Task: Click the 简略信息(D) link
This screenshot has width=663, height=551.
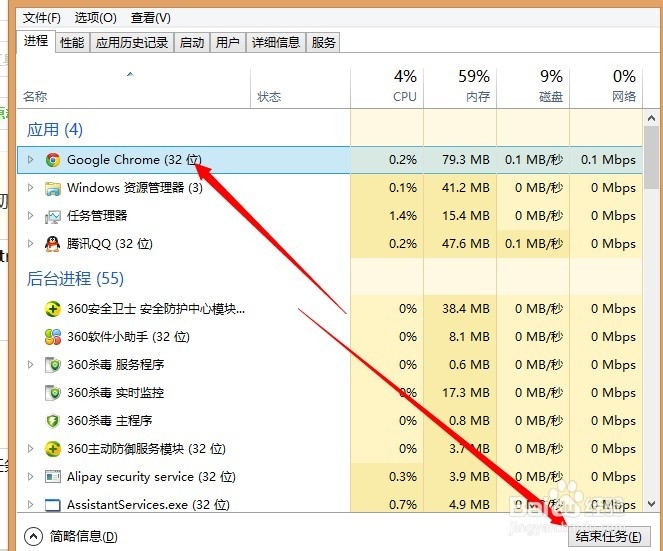Action: point(84,537)
